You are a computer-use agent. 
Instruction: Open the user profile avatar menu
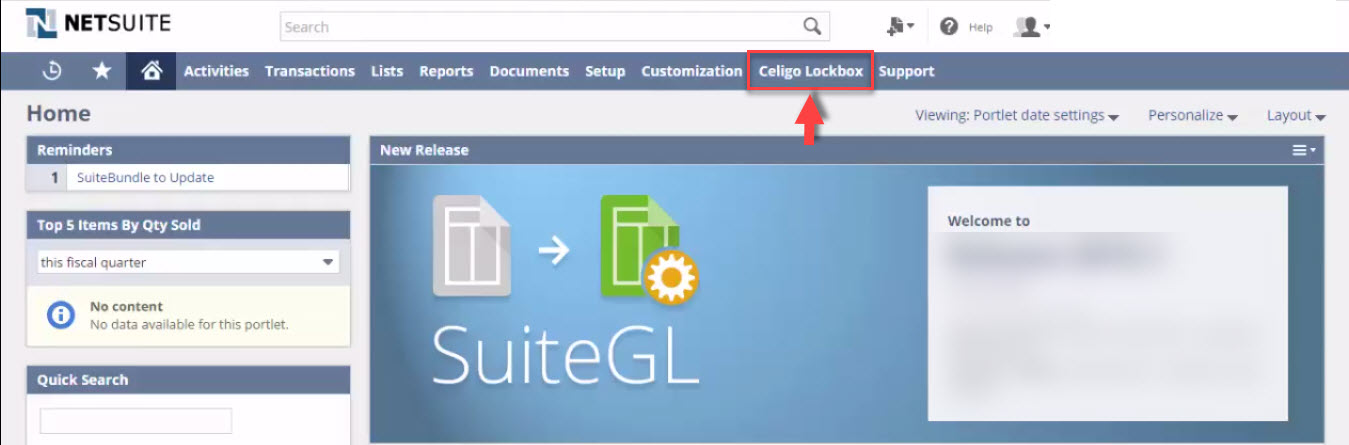[x=1032, y=27]
